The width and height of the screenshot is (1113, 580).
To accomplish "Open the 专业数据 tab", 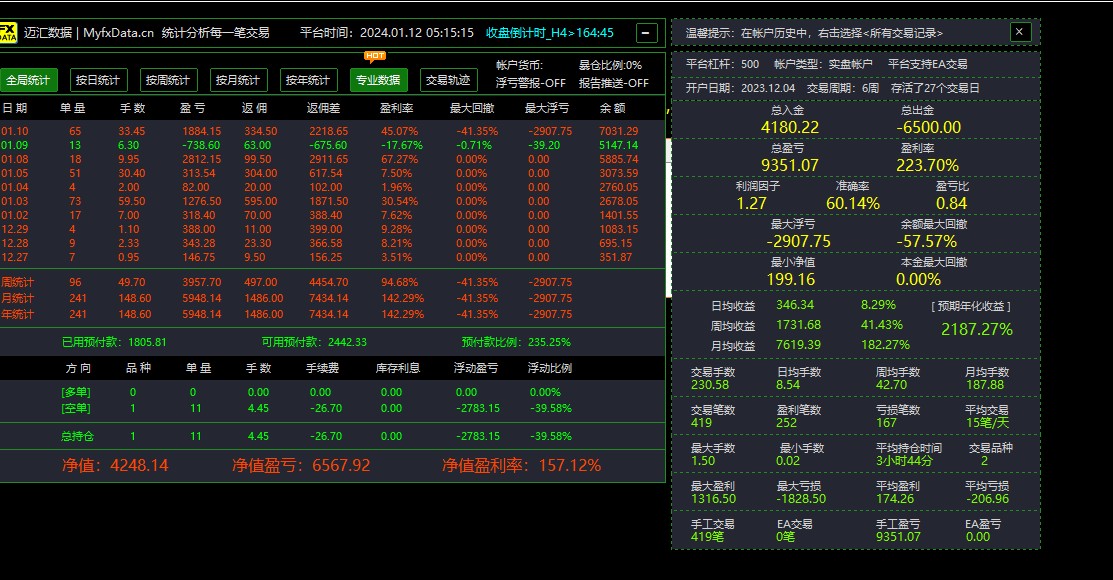I will 378,80.
